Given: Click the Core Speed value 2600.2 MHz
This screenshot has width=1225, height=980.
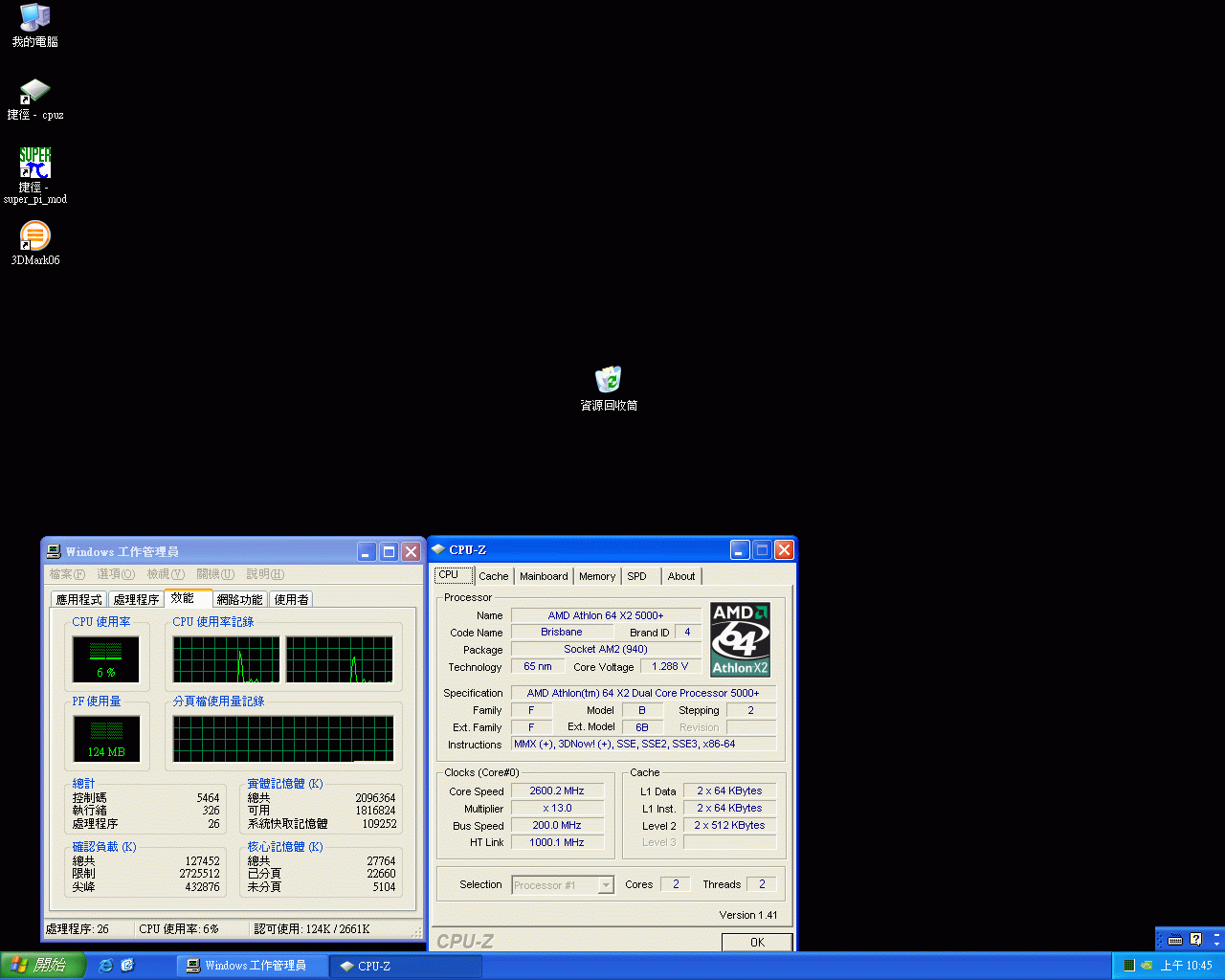Looking at the screenshot, I should coord(557,791).
